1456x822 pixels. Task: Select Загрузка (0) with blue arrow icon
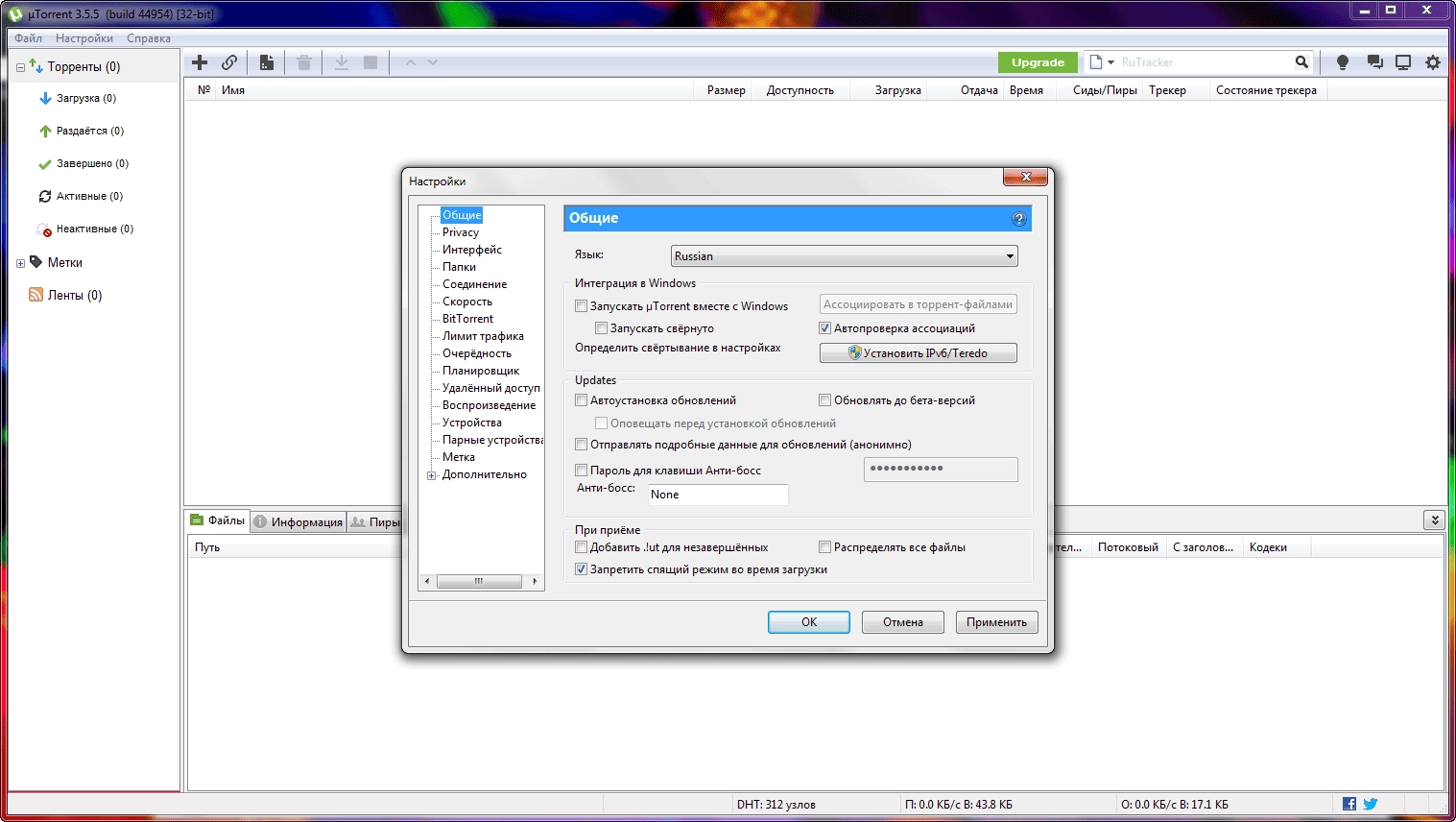pos(77,98)
